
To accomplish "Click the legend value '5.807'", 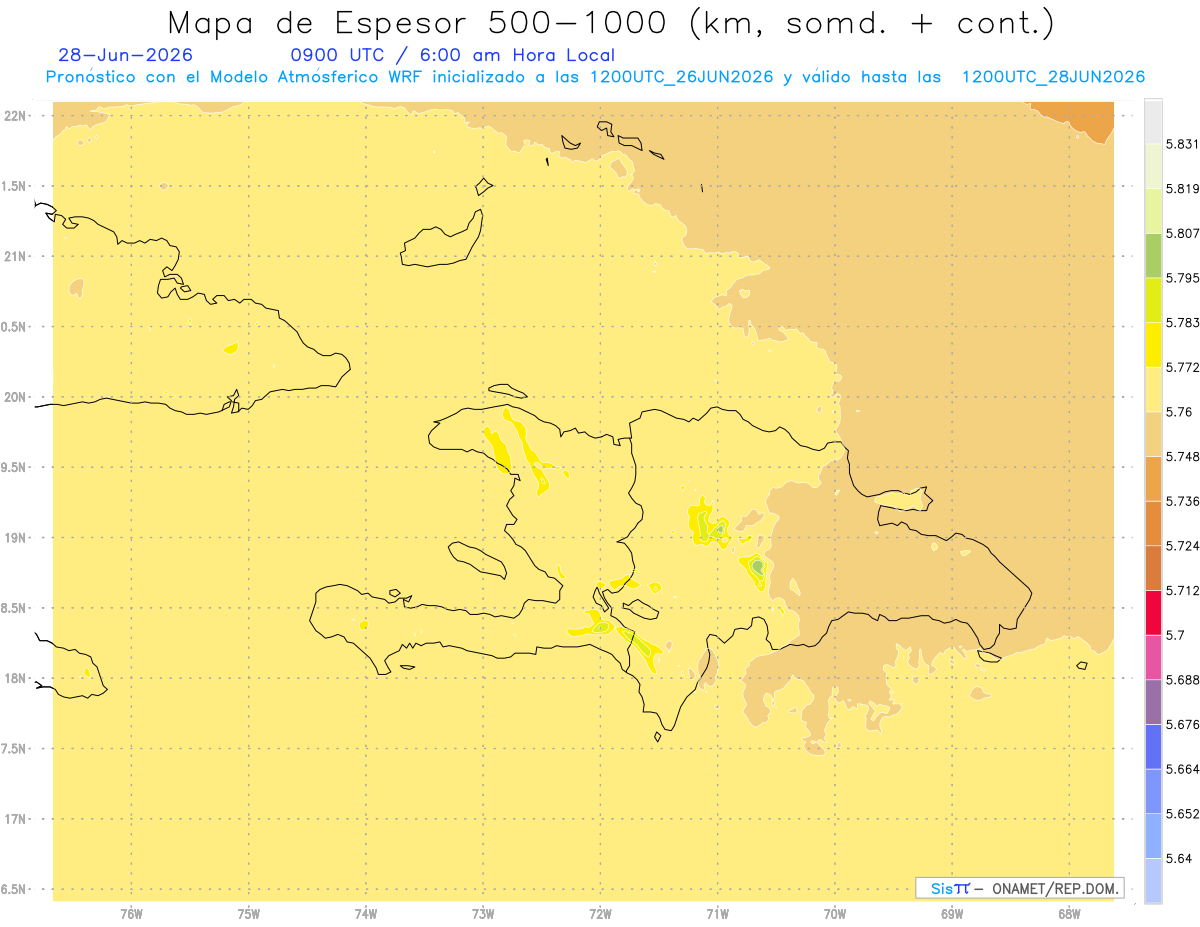I will [1183, 233].
